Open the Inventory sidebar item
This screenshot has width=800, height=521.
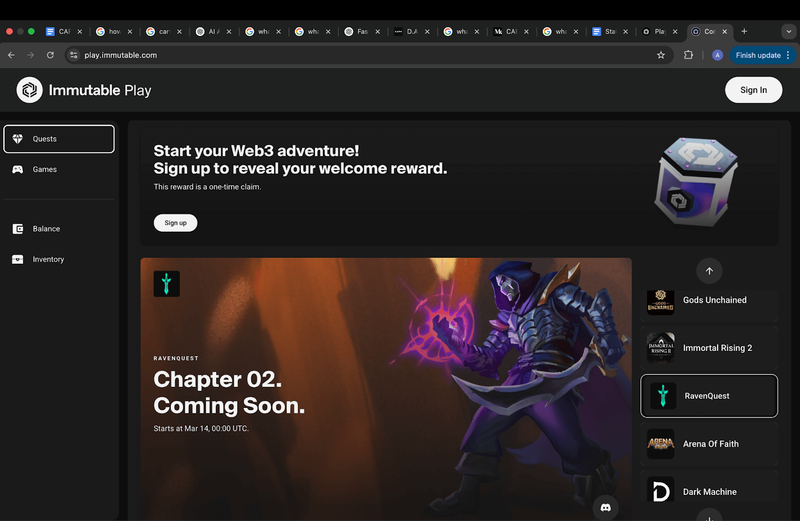pos(59,259)
